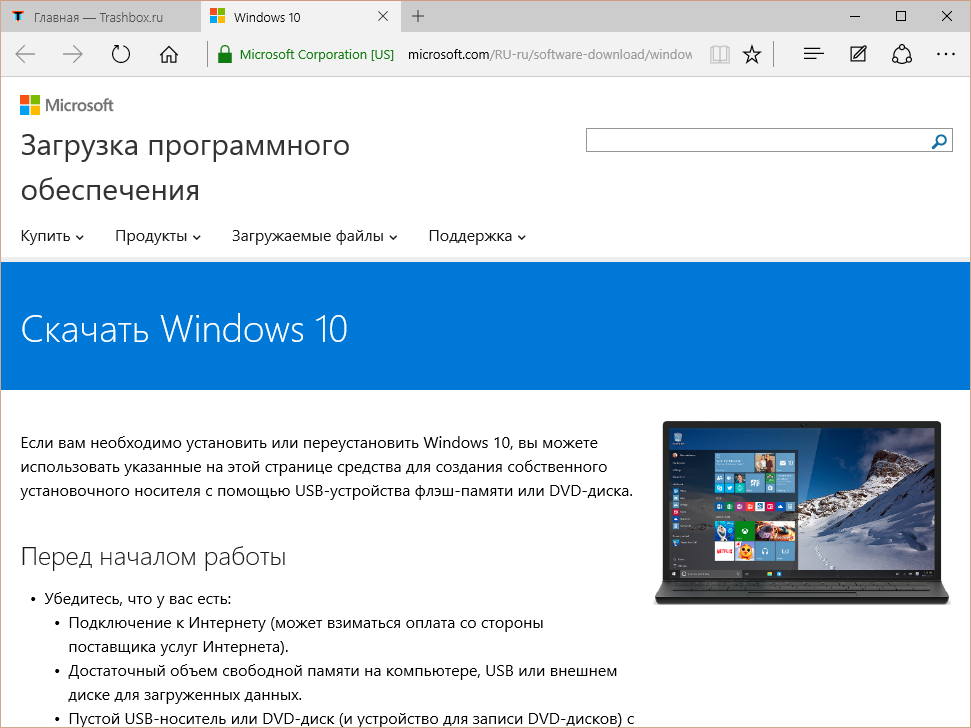Screen dimensions: 971x728
Task: Go back using the back arrow
Action: (x=26, y=55)
